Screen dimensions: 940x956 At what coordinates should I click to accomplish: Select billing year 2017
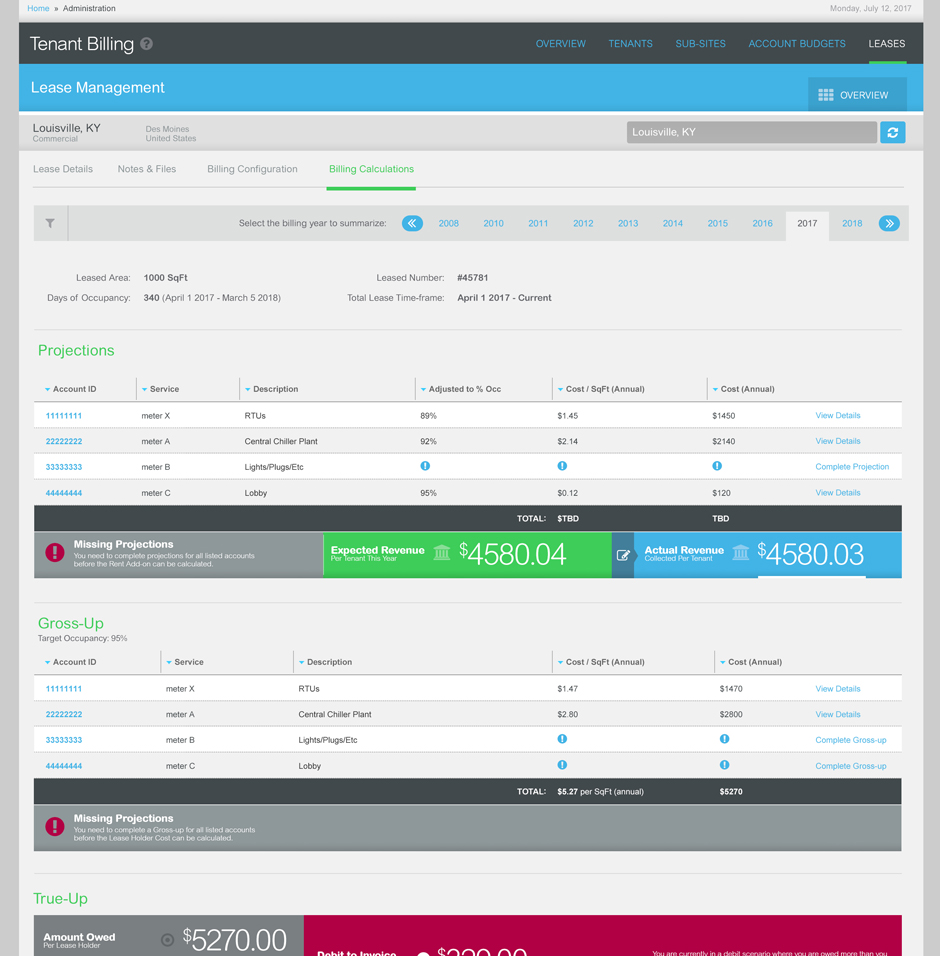click(807, 223)
